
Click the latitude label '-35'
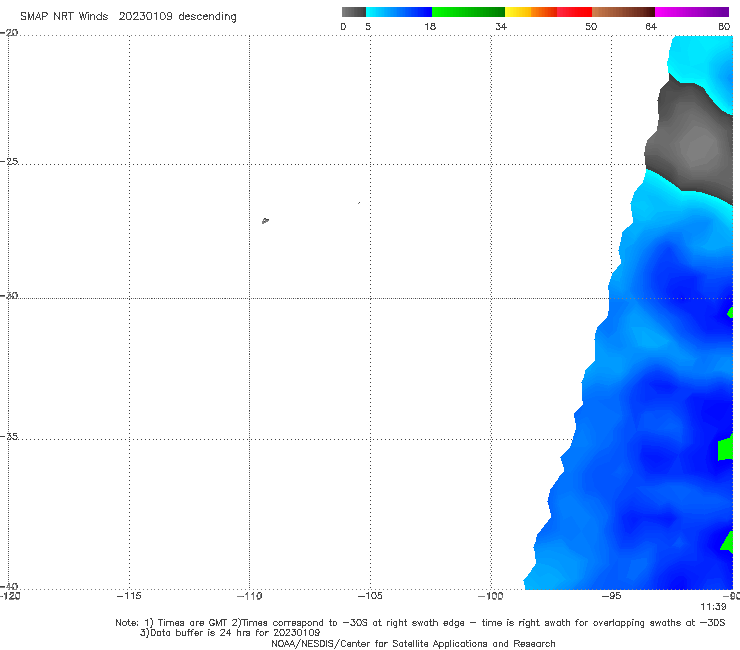[x=9, y=436]
